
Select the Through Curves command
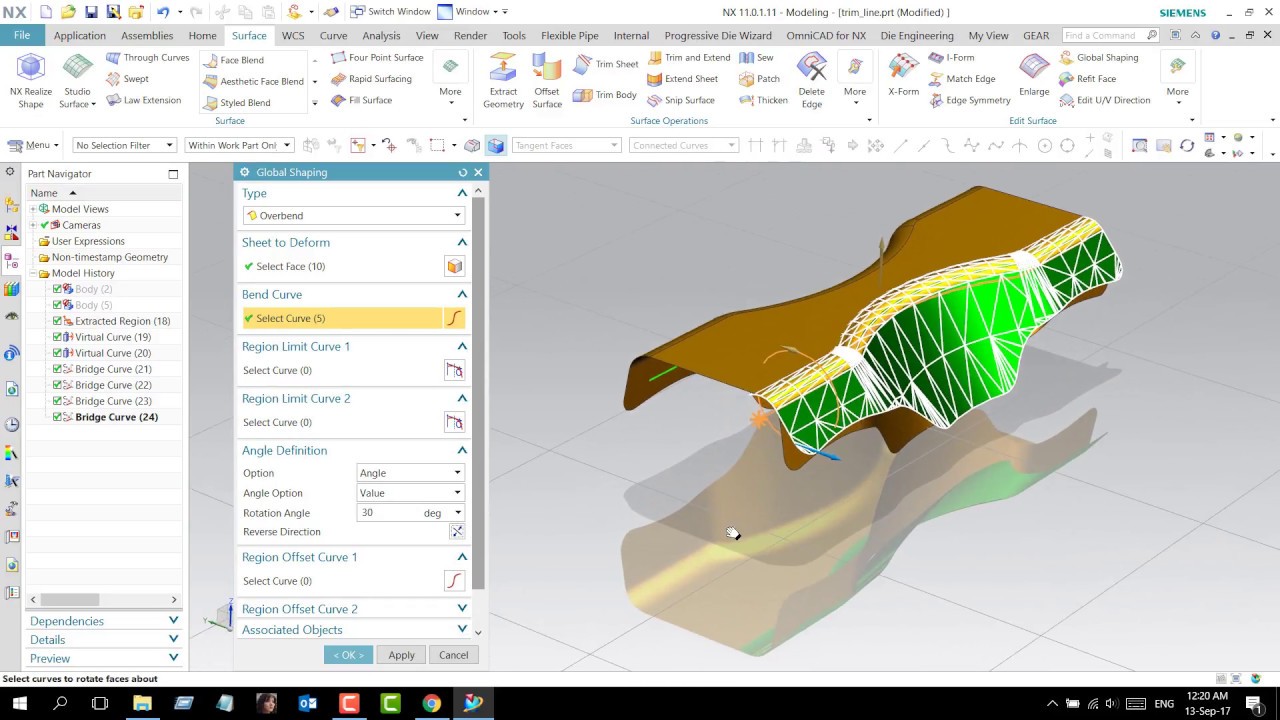tap(147, 58)
